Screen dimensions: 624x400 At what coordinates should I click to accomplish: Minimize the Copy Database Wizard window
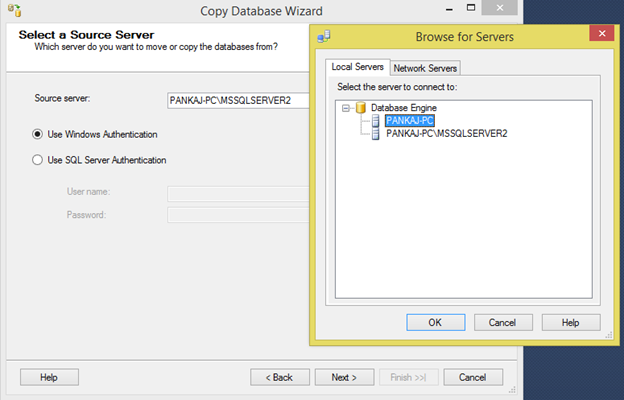pos(449,8)
